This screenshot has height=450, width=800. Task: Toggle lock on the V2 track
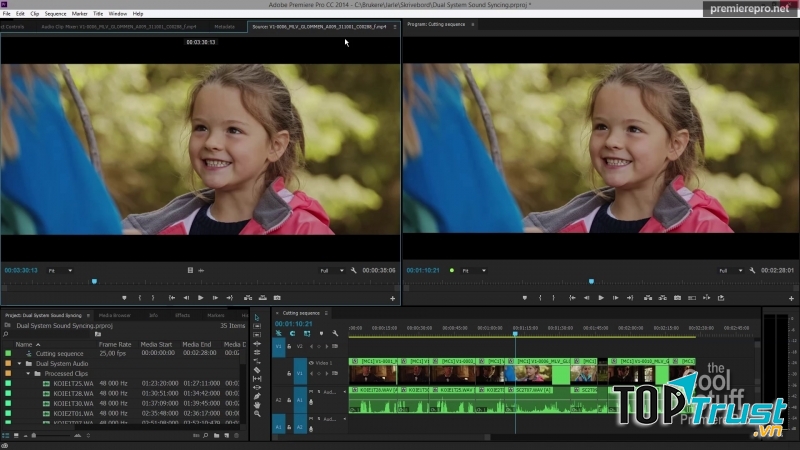pyautogui.click(x=289, y=346)
